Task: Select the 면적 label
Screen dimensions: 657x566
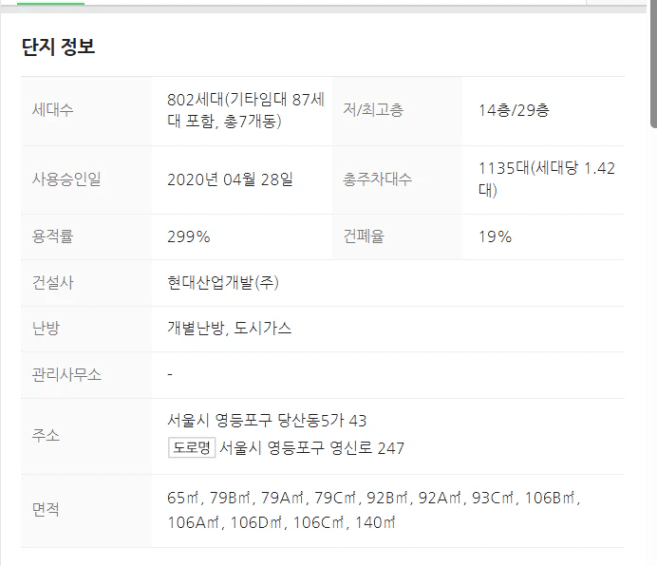Action: pyautogui.click(x=45, y=510)
